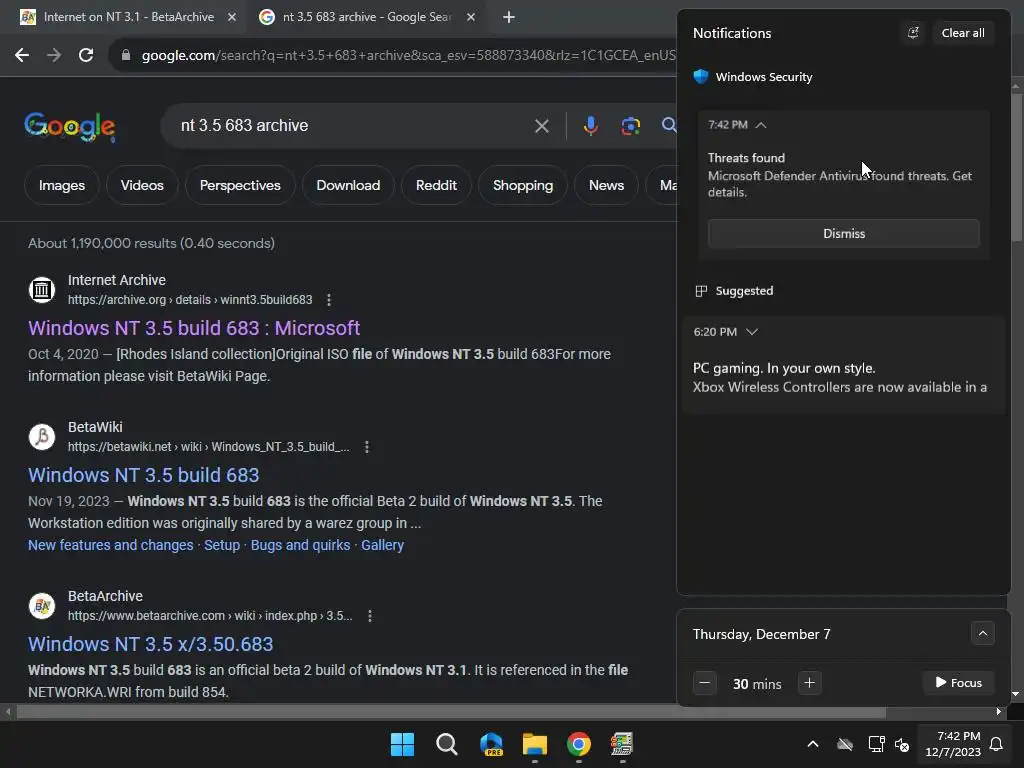Click the lock site info icon
The height and width of the screenshot is (768, 1024).
[126, 56]
